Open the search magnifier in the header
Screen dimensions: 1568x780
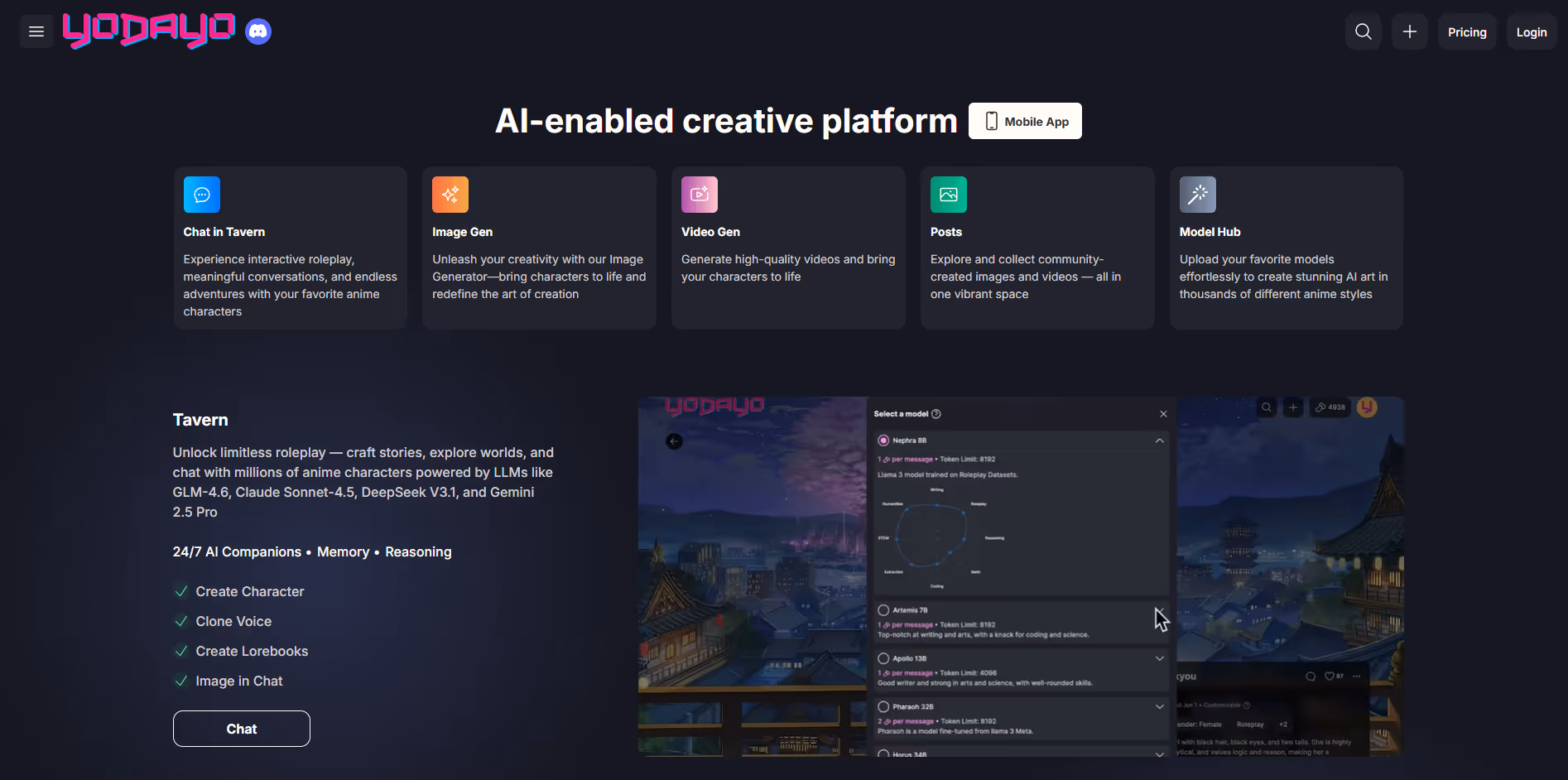1364,31
